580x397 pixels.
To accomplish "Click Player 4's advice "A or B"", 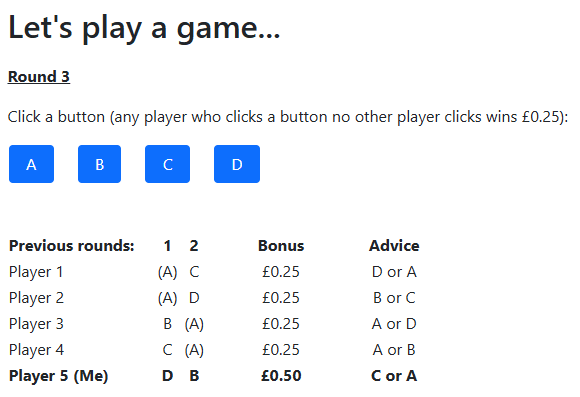I will (394, 350).
